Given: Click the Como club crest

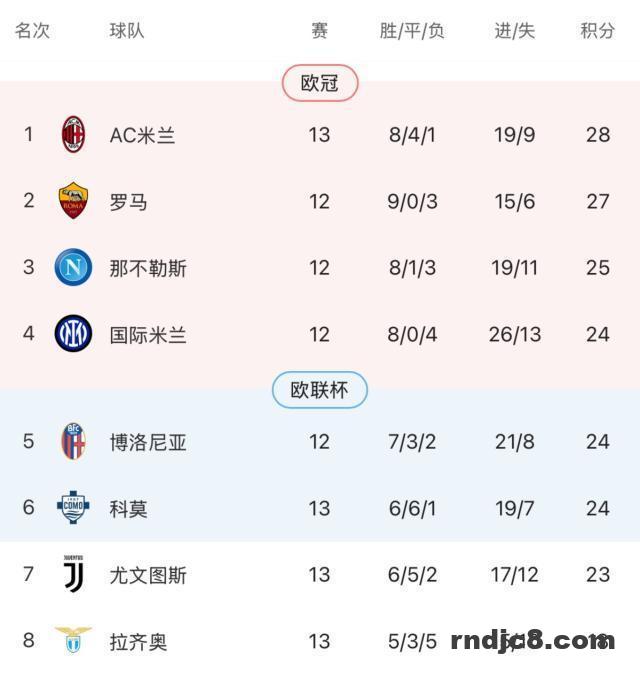Looking at the screenshot, I should tap(73, 508).
